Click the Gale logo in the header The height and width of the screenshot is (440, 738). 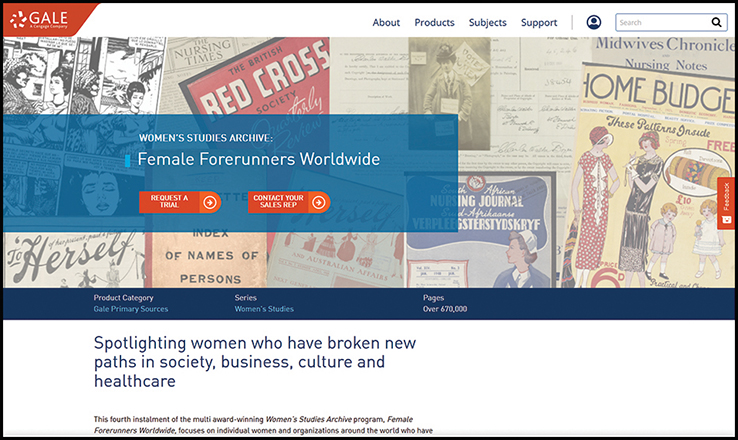[x=39, y=19]
